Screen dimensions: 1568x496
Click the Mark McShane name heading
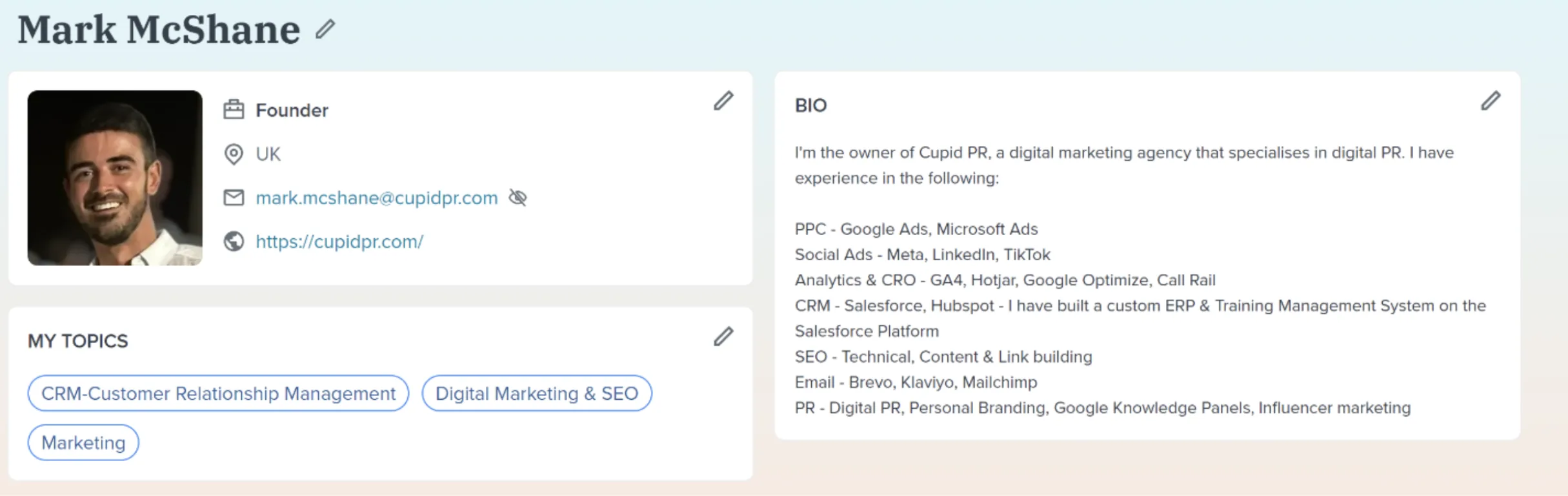(159, 30)
